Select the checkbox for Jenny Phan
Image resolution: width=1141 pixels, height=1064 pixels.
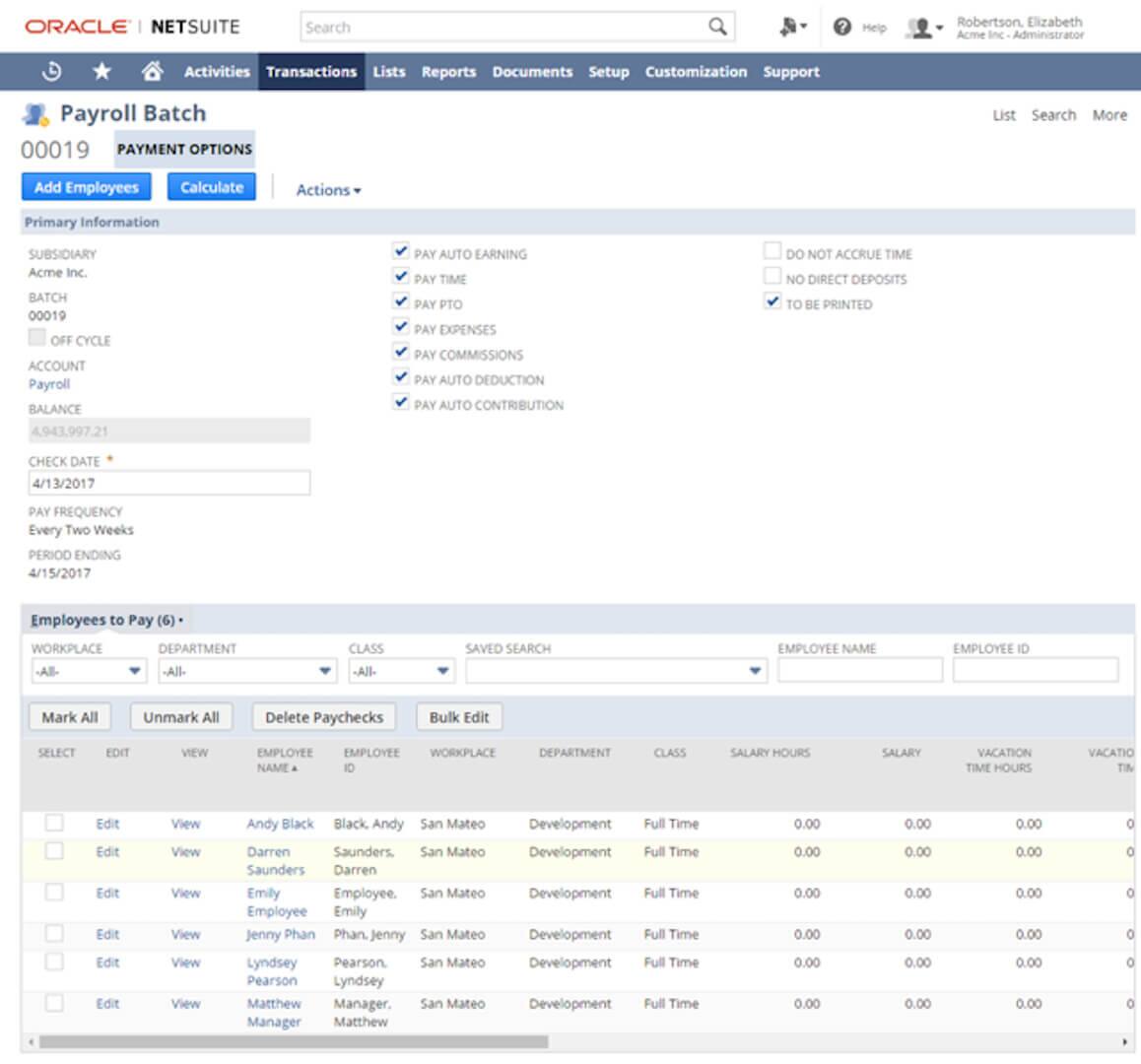(x=54, y=934)
